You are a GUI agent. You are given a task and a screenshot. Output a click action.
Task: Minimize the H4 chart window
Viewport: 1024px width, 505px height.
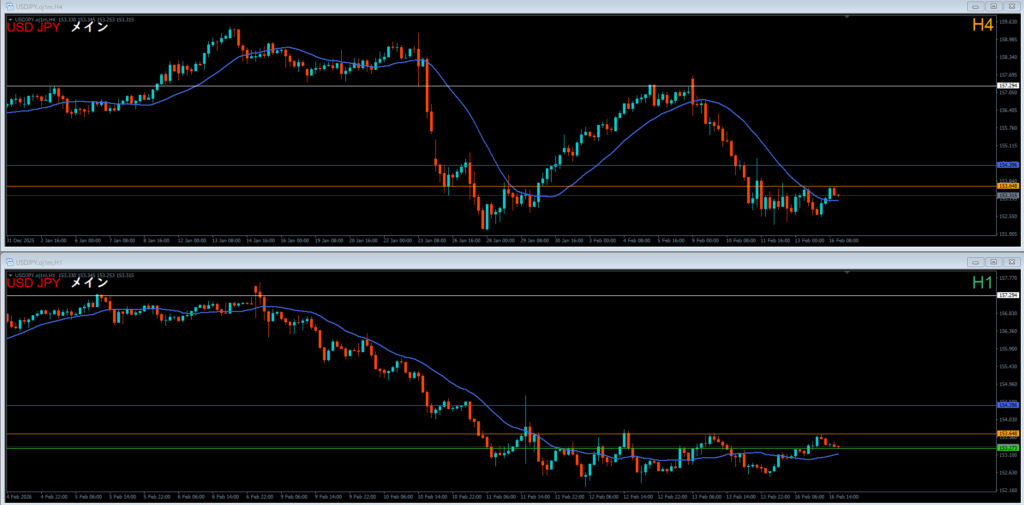[973, 6]
